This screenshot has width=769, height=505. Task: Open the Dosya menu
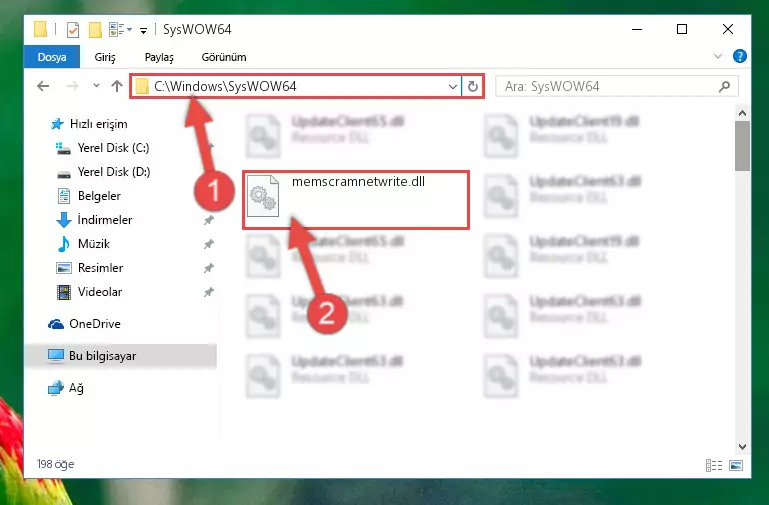click(51, 57)
